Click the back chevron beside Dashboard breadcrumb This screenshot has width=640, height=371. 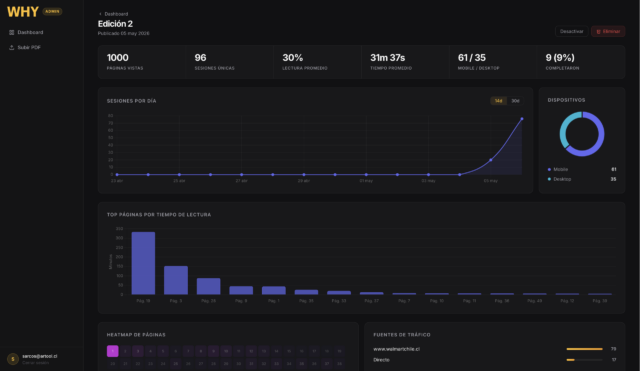[x=100, y=14]
